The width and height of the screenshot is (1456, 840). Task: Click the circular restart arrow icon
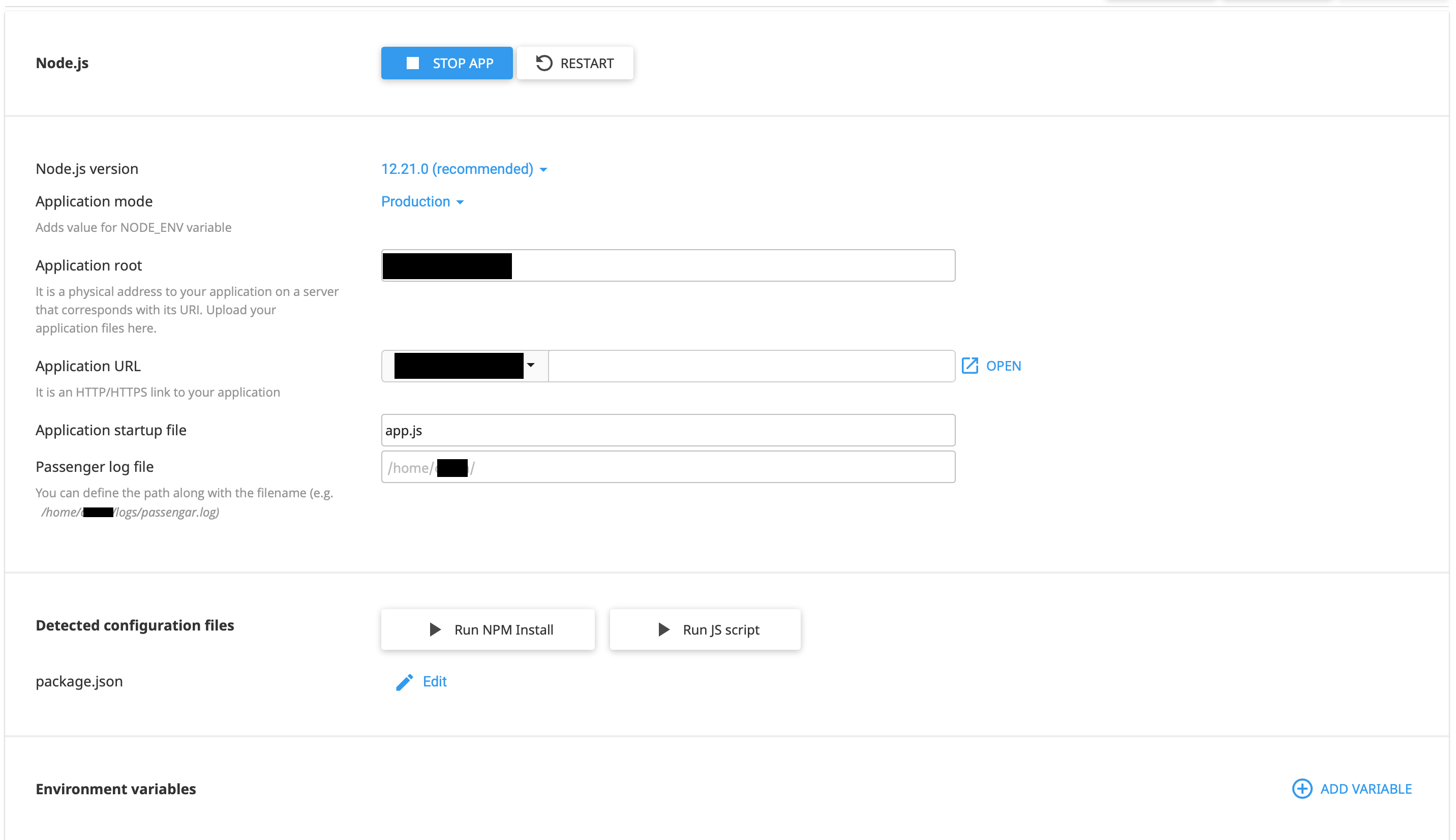544,63
